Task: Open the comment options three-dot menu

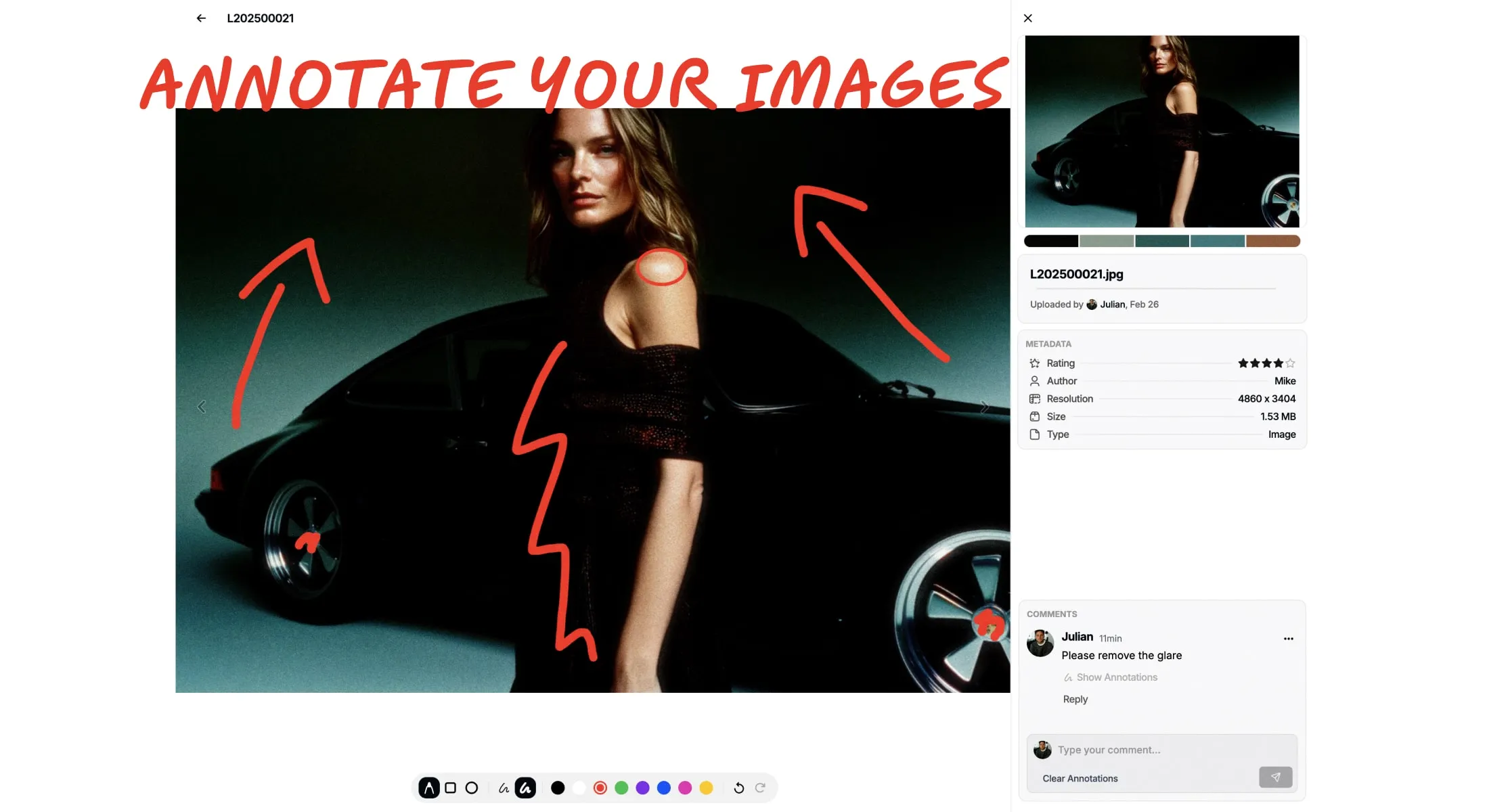Action: (x=1289, y=639)
